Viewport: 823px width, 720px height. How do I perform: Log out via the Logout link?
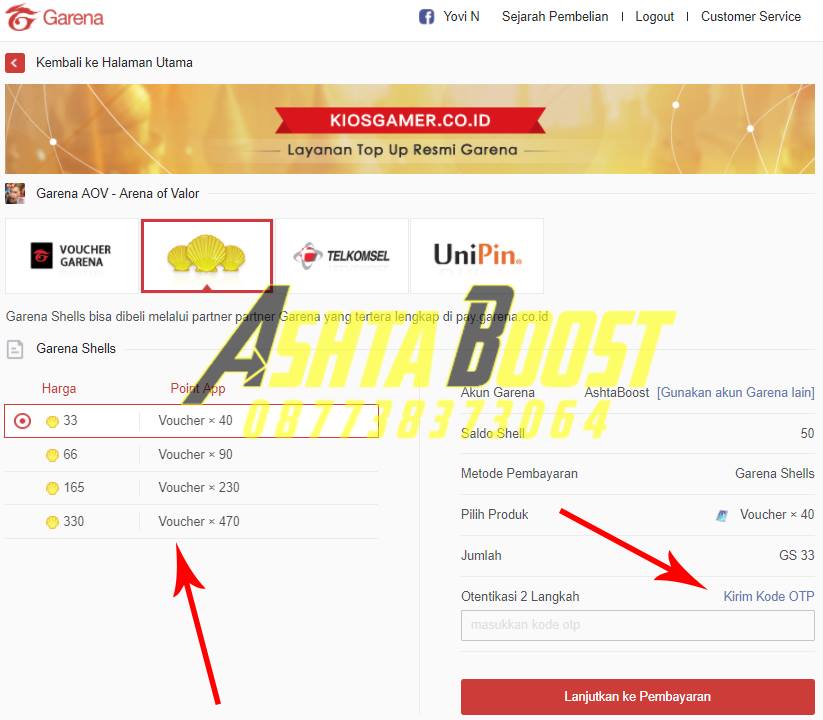point(655,17)
